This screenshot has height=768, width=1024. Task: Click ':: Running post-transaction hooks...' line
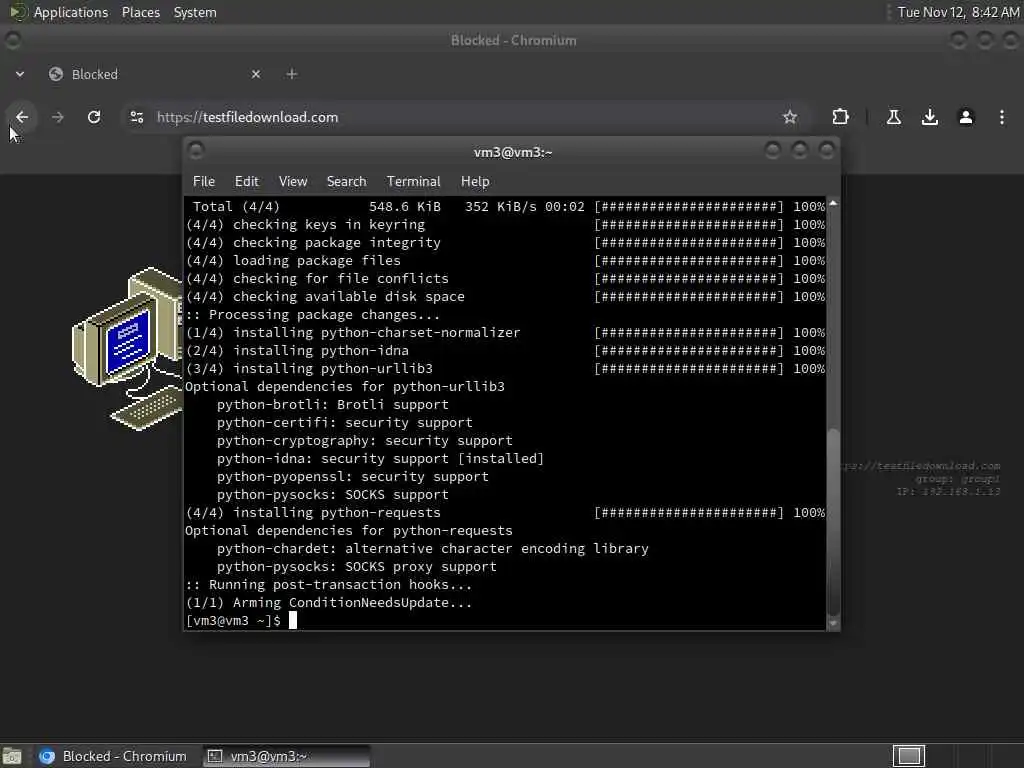328,584
